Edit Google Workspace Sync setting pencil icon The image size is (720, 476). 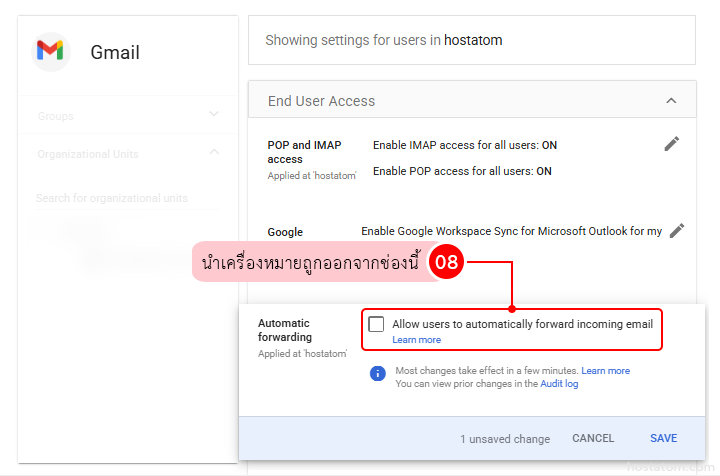pos(677,231)
